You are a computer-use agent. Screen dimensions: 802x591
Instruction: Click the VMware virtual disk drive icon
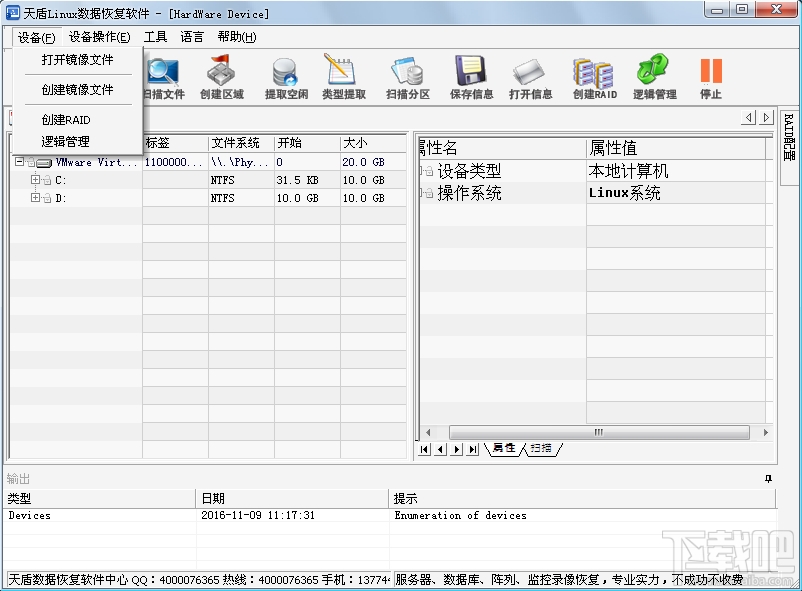[x=44, y=163]
